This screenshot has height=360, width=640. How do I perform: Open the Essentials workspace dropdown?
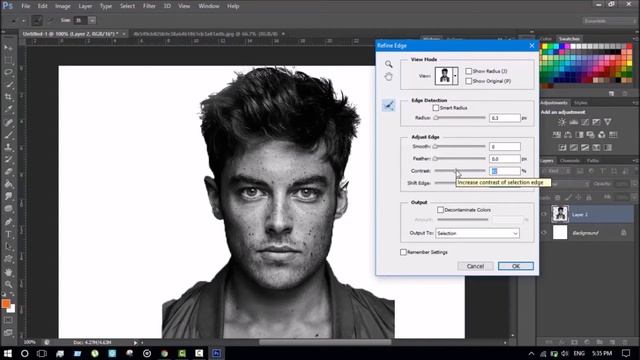609,20
